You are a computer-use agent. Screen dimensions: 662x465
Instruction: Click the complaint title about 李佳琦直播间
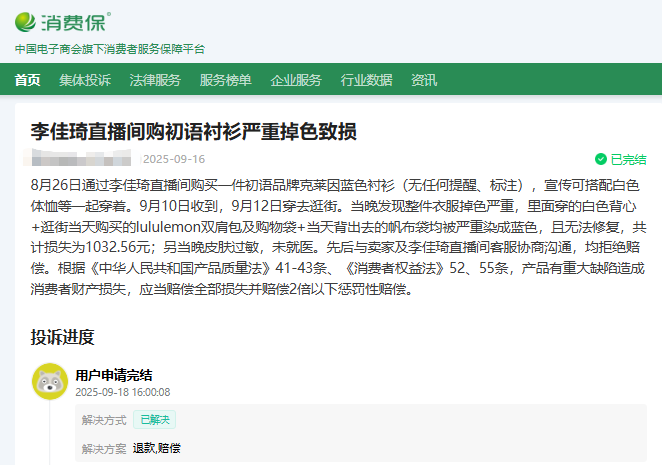194,131
